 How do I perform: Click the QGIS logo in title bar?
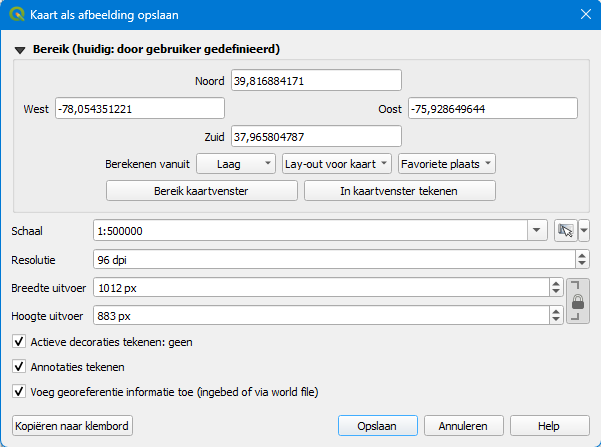pyautogui.click(x=14, y=13)
